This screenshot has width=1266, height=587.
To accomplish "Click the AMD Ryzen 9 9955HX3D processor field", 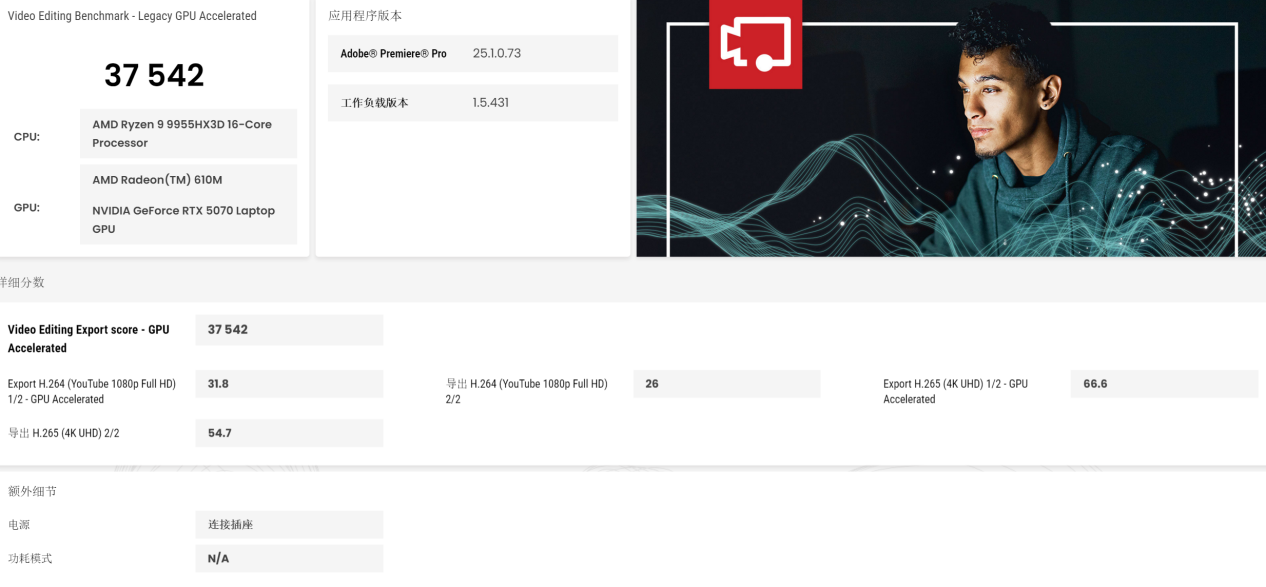I will pos(188,134).
